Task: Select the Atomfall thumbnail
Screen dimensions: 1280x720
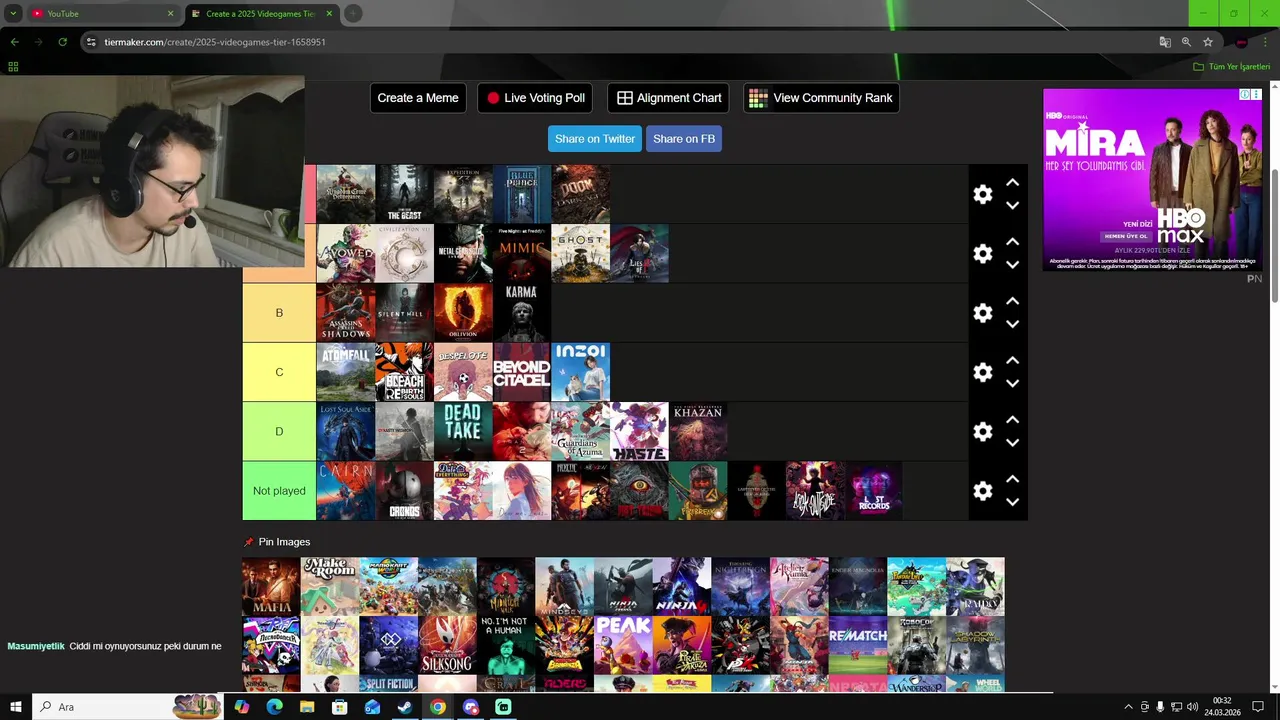Action: pos(346,372)
